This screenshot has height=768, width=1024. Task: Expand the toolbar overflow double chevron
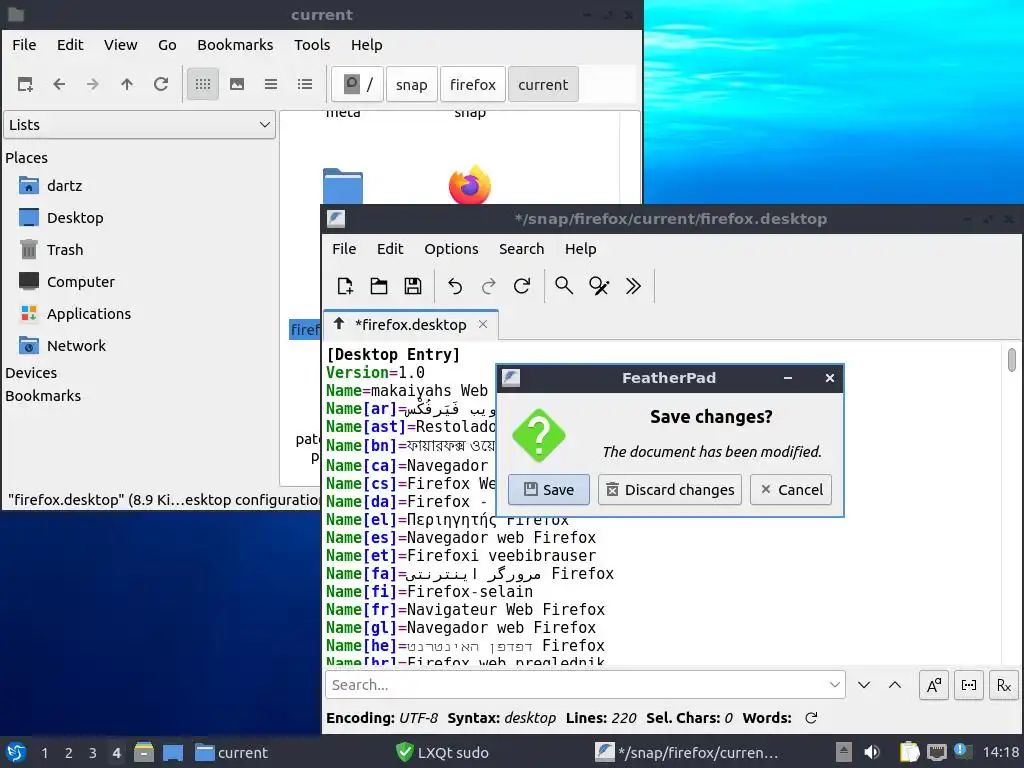633,286
